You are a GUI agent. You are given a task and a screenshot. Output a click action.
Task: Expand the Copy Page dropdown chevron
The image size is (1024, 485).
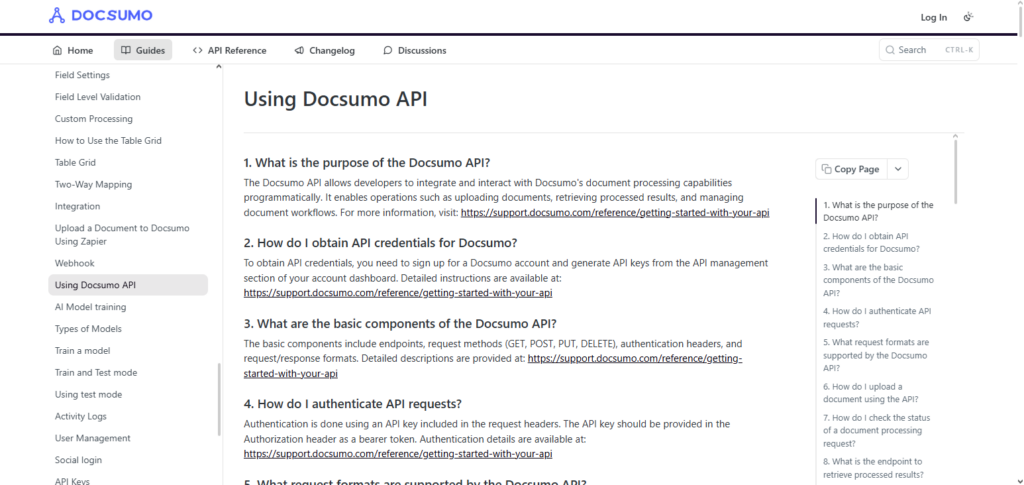(x=898, y=169)
